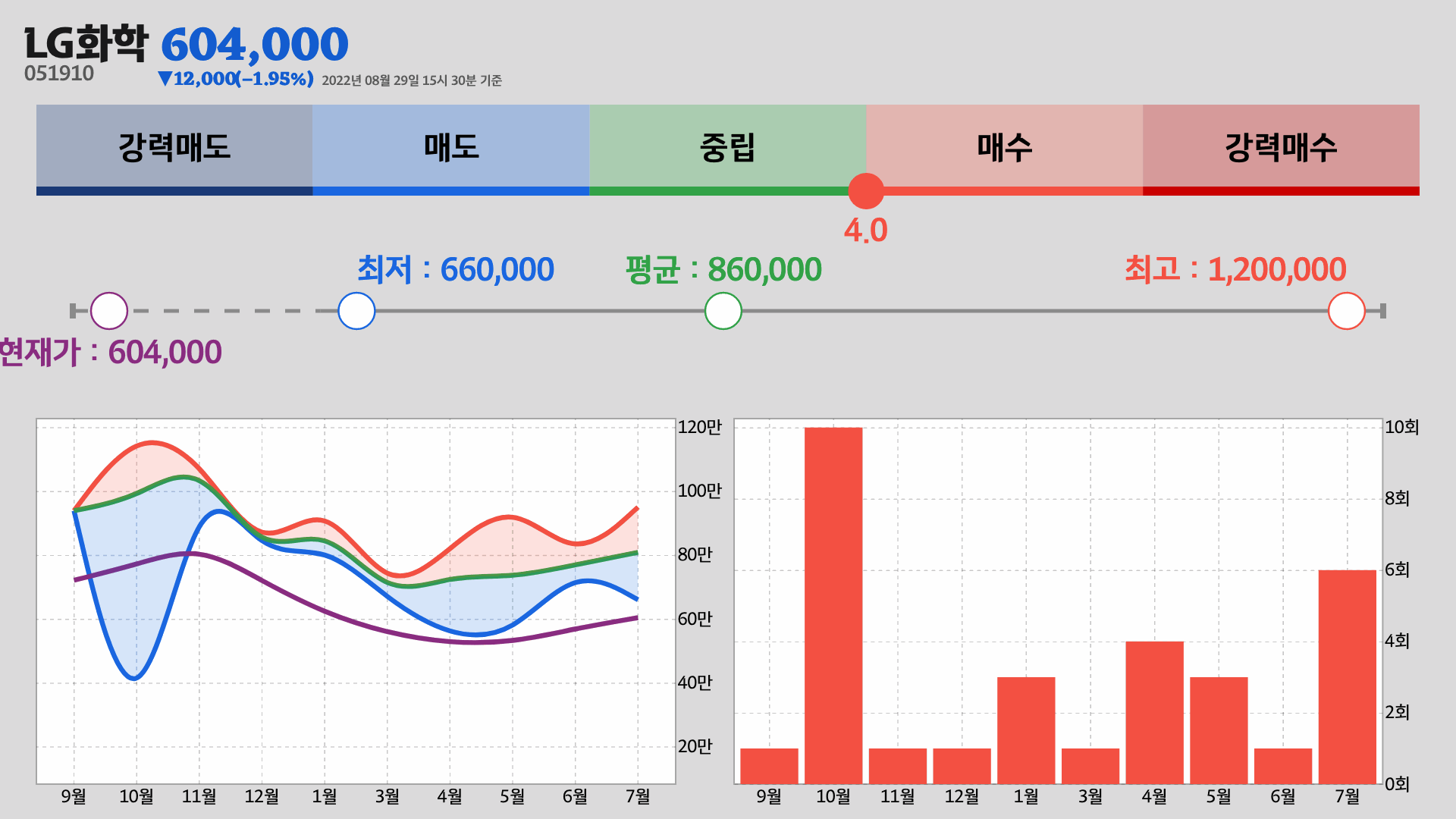Click the 1월 bar in report count chart

tap(1026, 730)
